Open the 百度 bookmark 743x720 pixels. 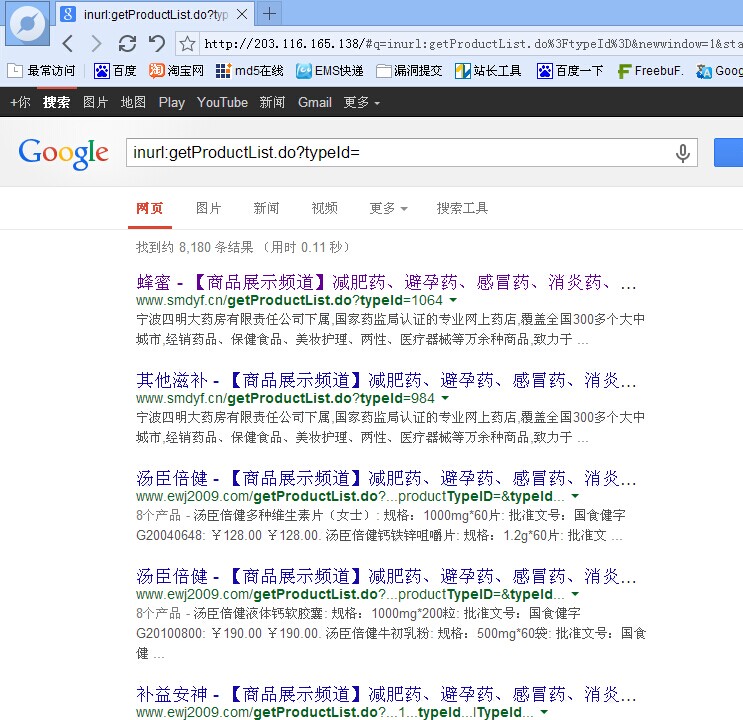tap(115, 71)
